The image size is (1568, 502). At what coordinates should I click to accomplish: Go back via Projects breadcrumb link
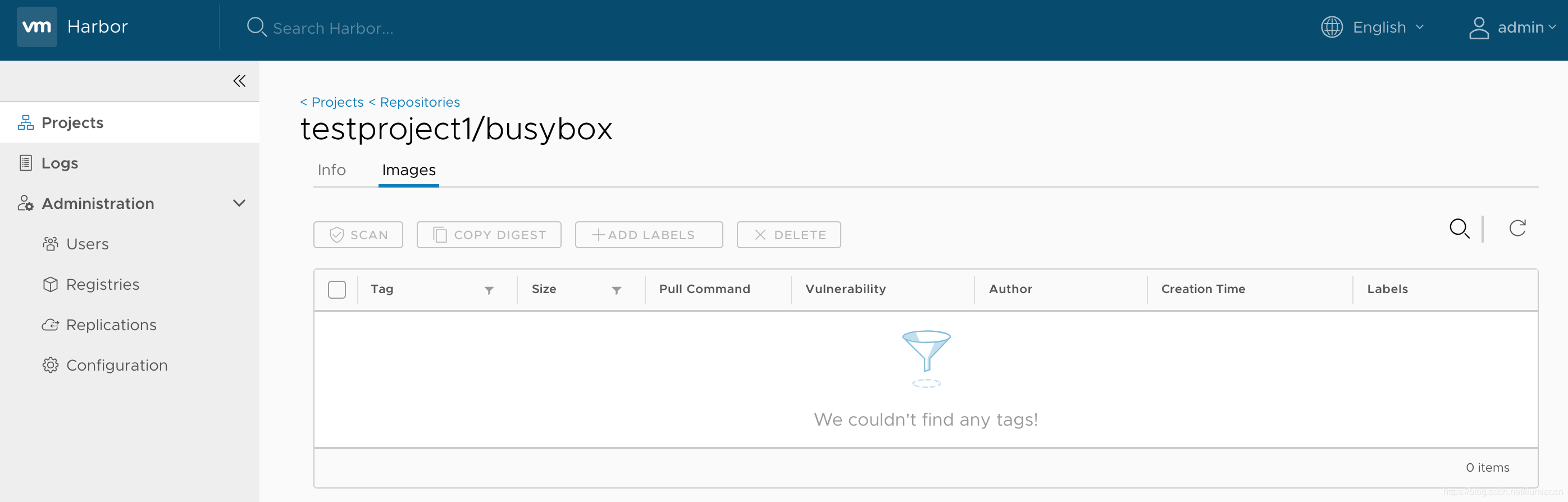click(337, 102)
